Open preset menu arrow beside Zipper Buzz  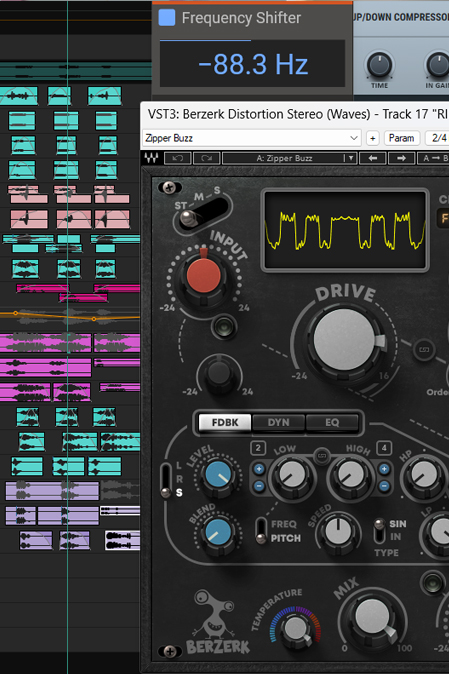coord(351,158)
